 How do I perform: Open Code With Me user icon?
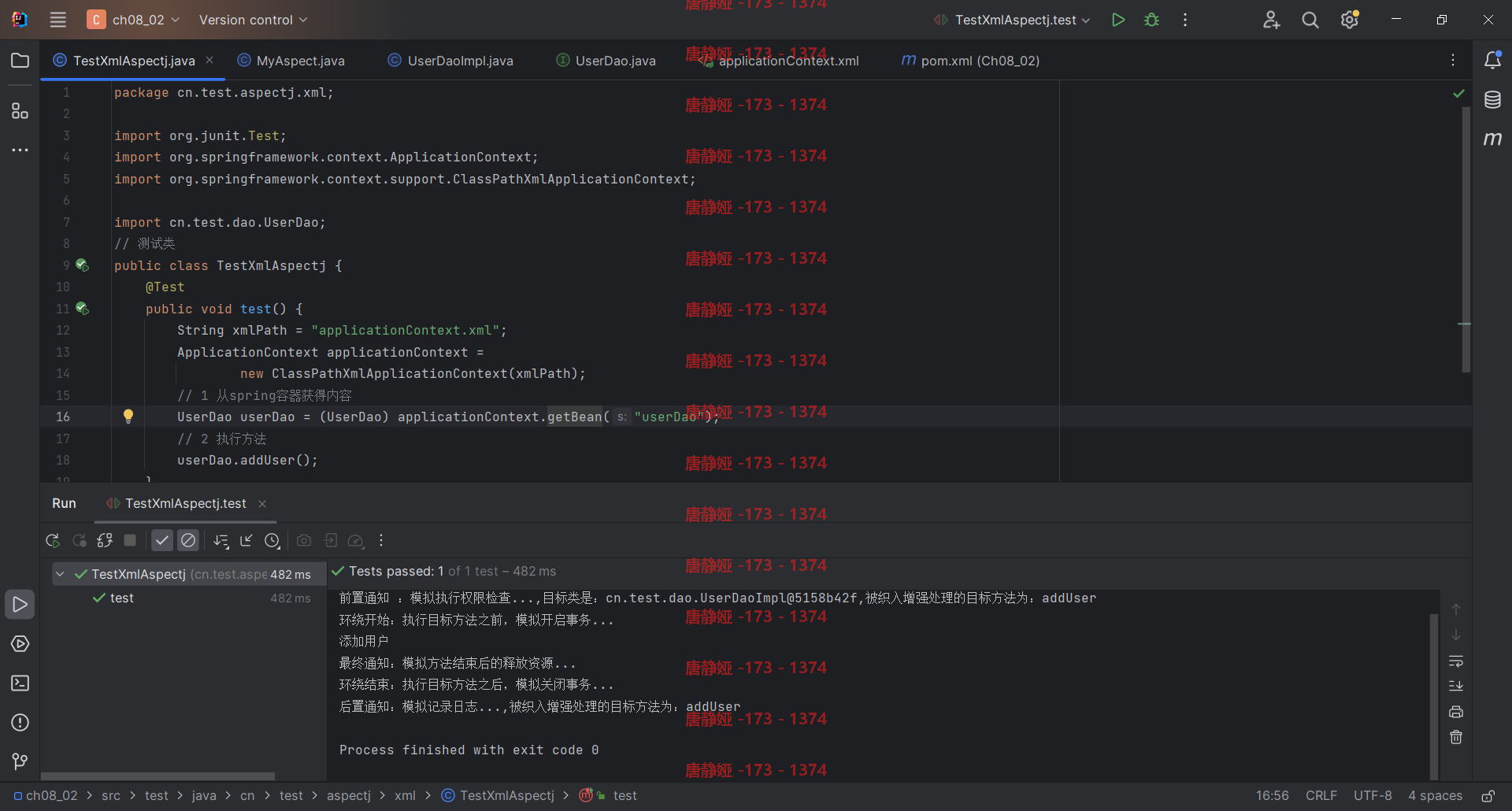(x=1271, y=20)
